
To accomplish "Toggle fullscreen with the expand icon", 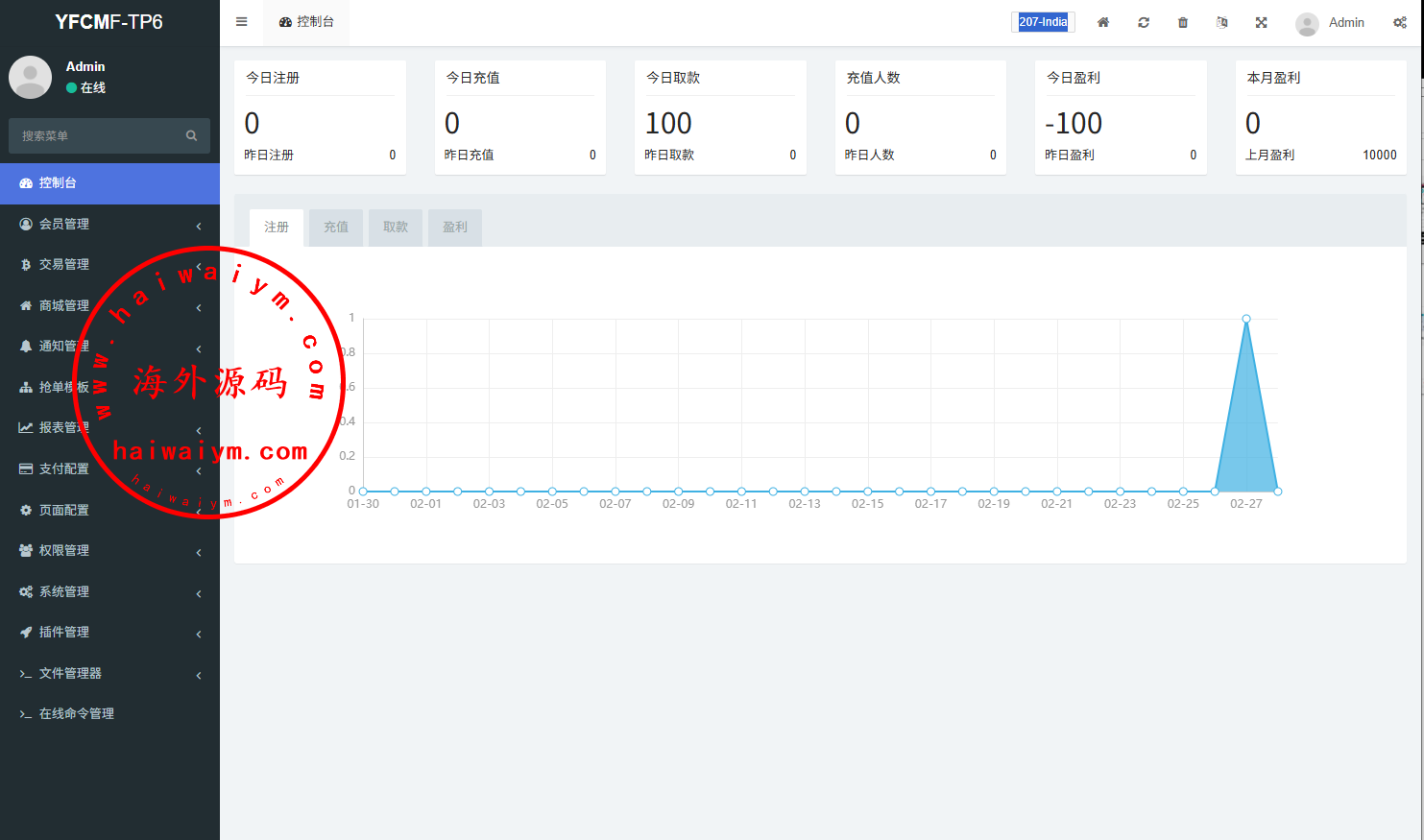I will (1262, 22).
